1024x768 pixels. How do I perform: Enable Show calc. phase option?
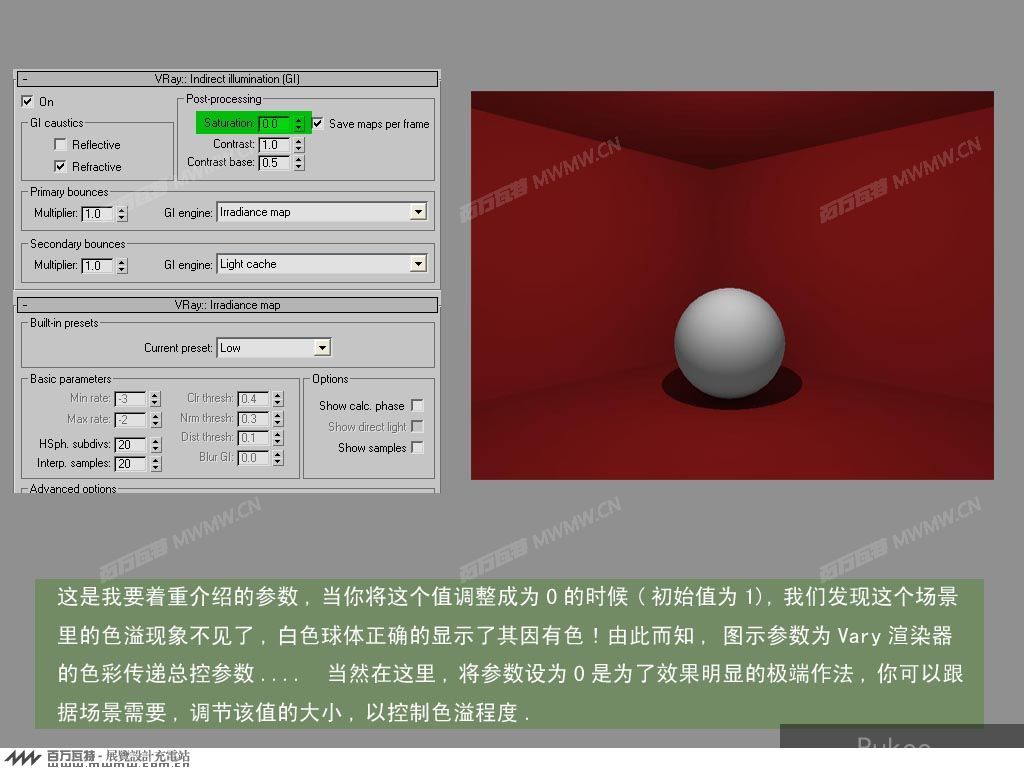[x=417, y=406]
